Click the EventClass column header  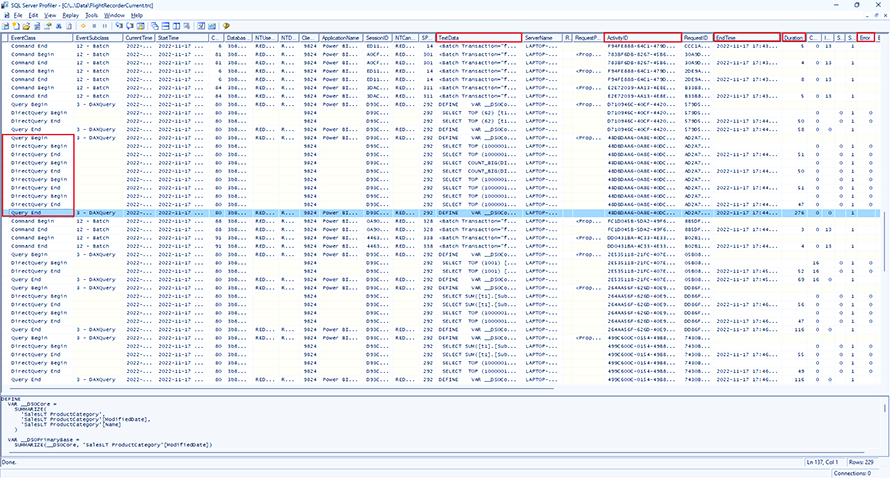click(41, 37)
